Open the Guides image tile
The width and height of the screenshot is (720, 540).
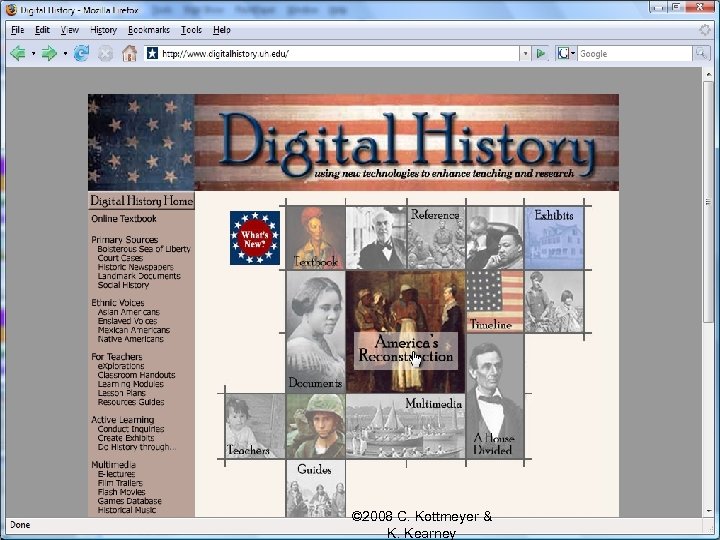[x=315, y=489]
